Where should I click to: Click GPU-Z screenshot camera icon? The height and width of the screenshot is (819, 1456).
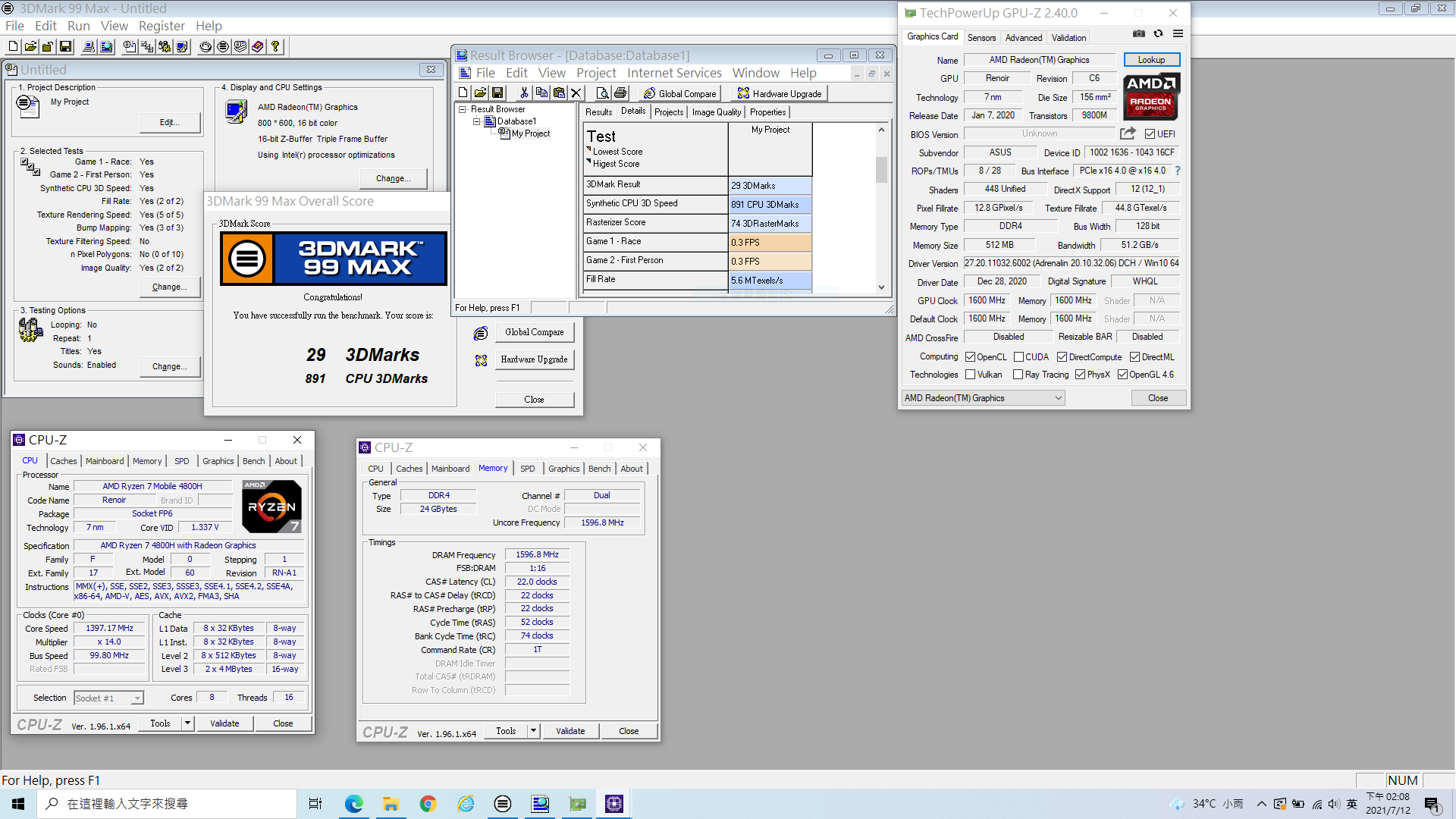tap(1139, 34)
